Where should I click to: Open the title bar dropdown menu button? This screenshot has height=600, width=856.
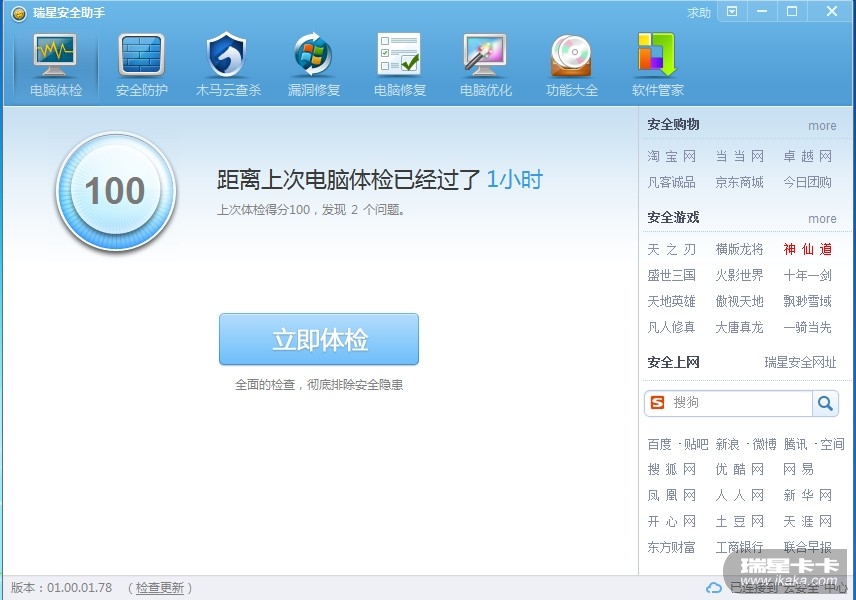point(732,11)
